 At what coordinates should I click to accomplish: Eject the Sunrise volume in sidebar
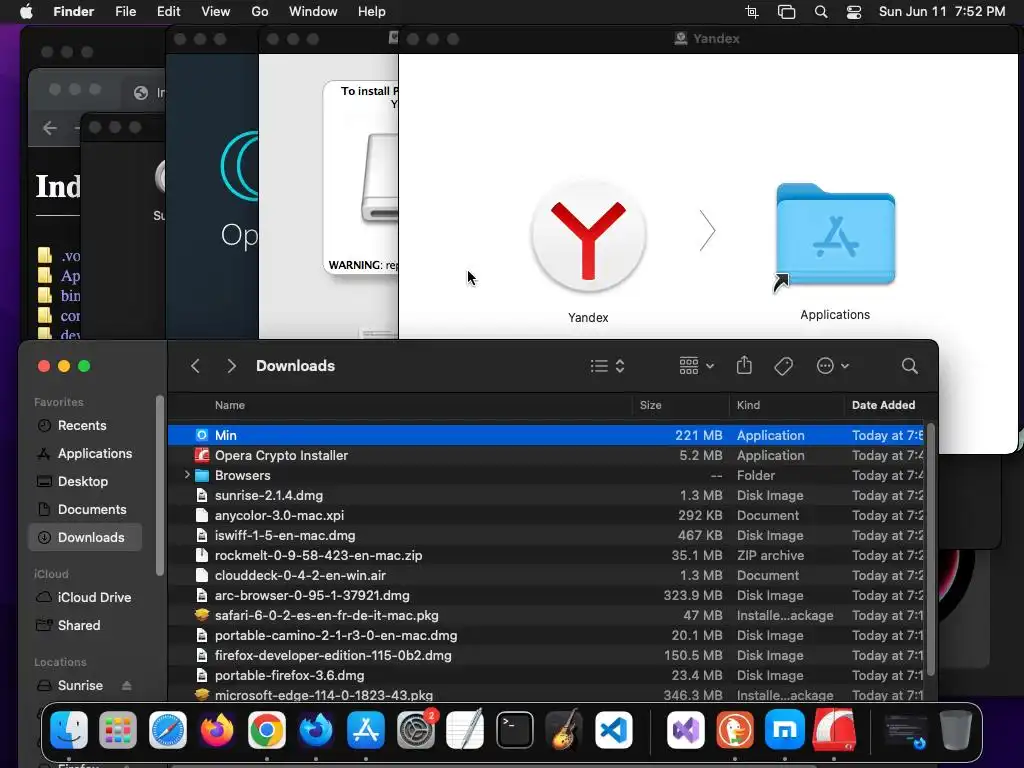coord(127,685)
